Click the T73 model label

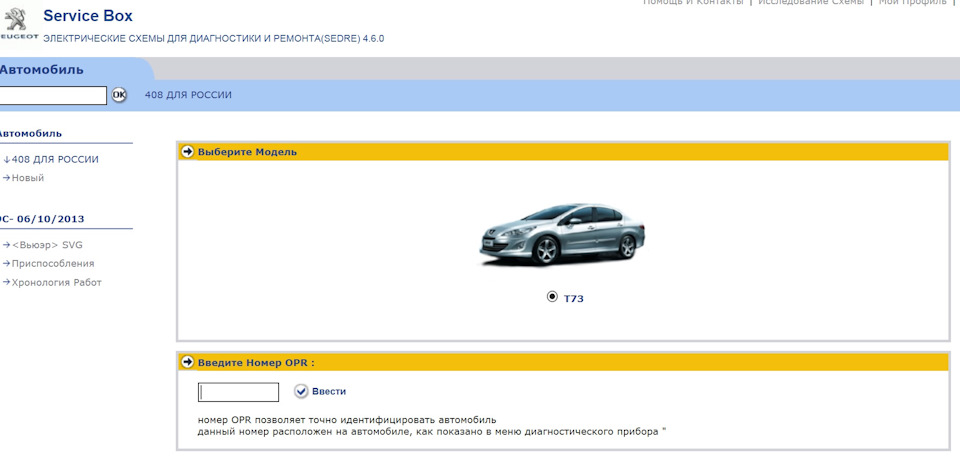click(574, 299)
